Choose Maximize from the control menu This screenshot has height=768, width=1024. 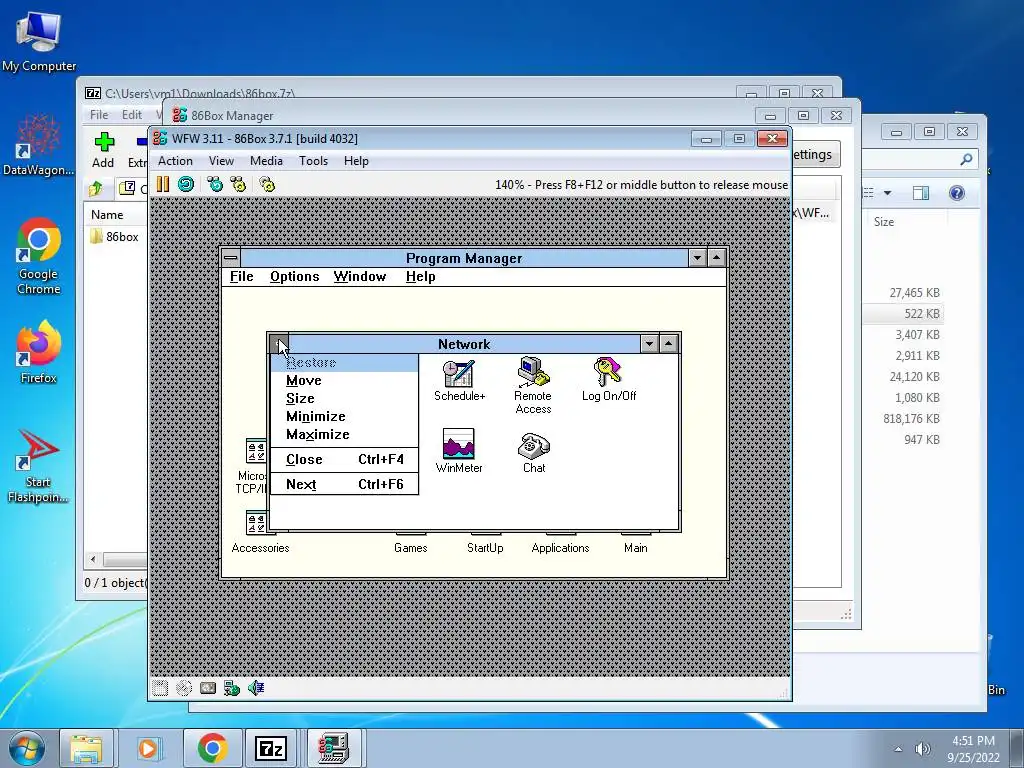pyautogui.click(x=344, y=434)
